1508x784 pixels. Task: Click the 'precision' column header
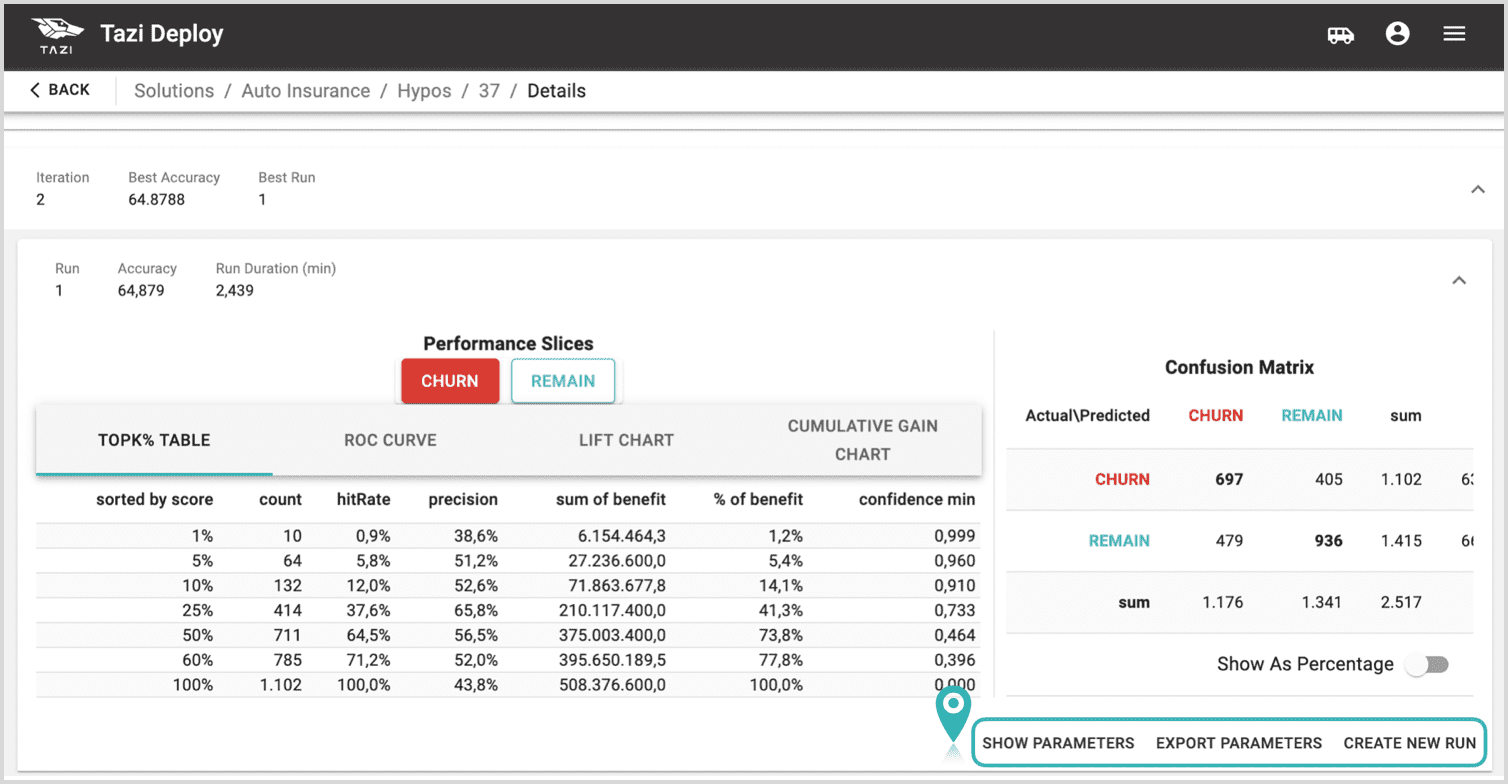(463, 499)
